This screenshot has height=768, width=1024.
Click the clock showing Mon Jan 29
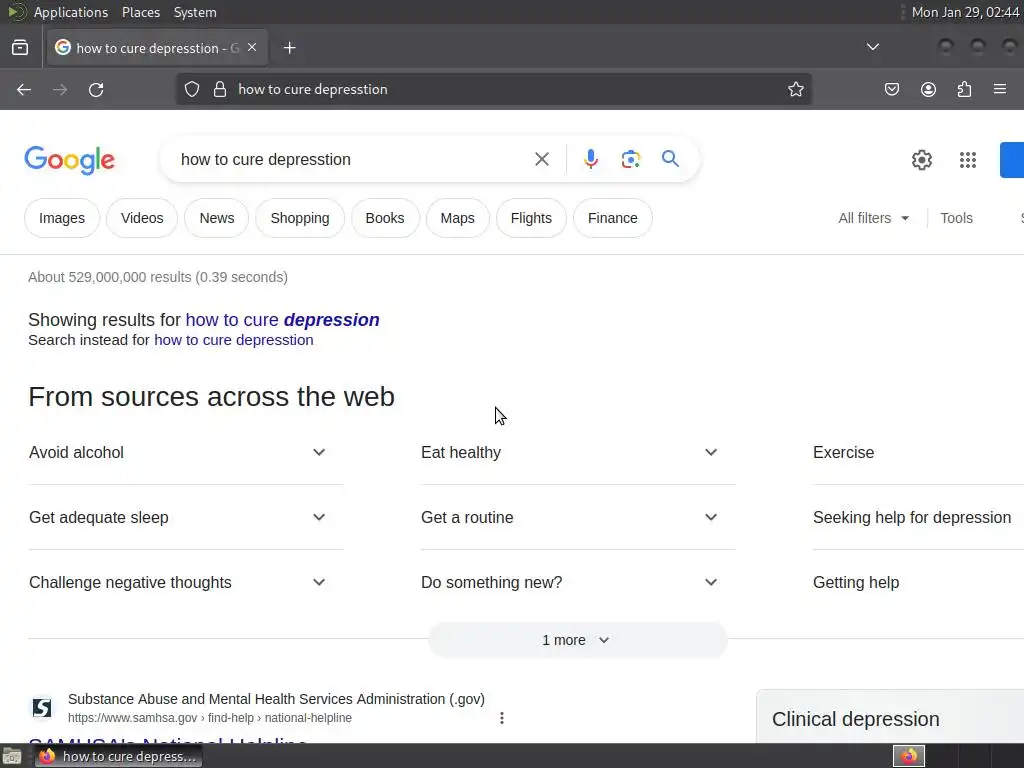(x=965, y=12)
